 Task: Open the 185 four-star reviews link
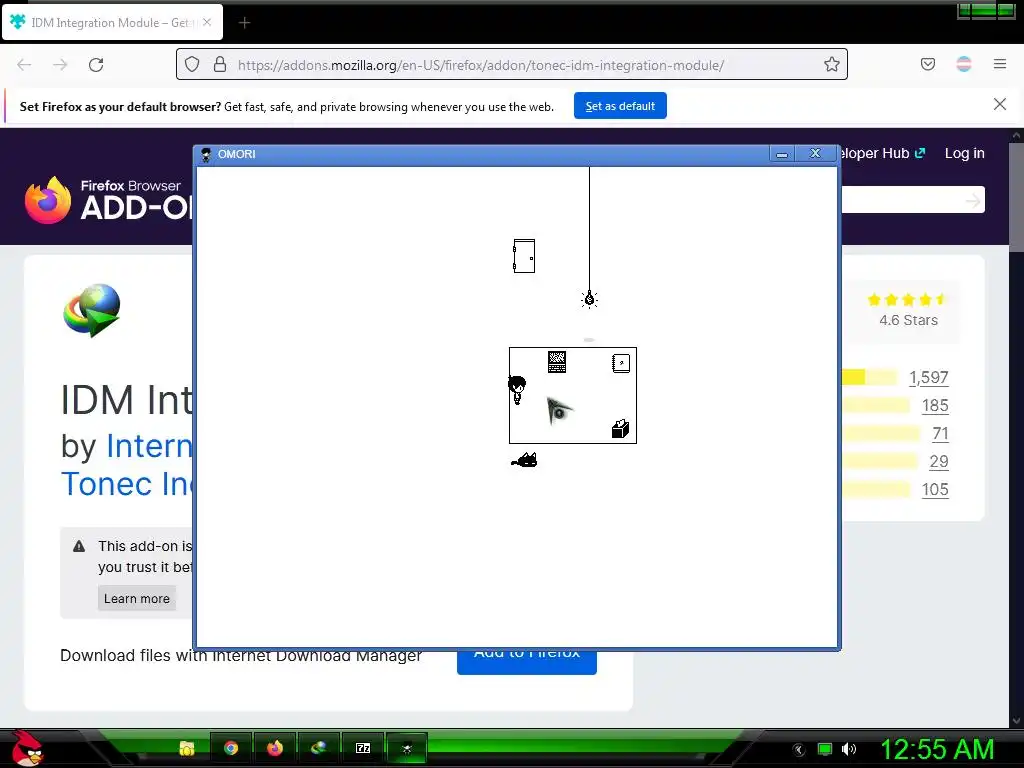(935, 406)
